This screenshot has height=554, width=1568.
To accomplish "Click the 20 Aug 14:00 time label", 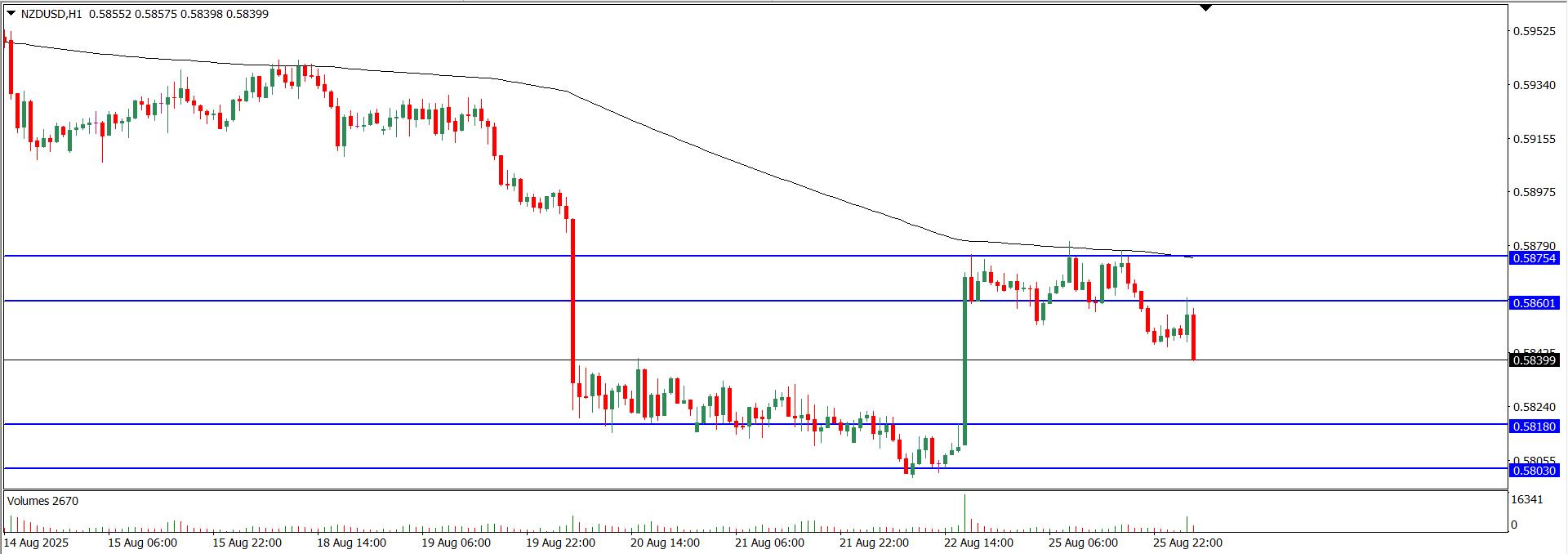I will pos(665,543).
